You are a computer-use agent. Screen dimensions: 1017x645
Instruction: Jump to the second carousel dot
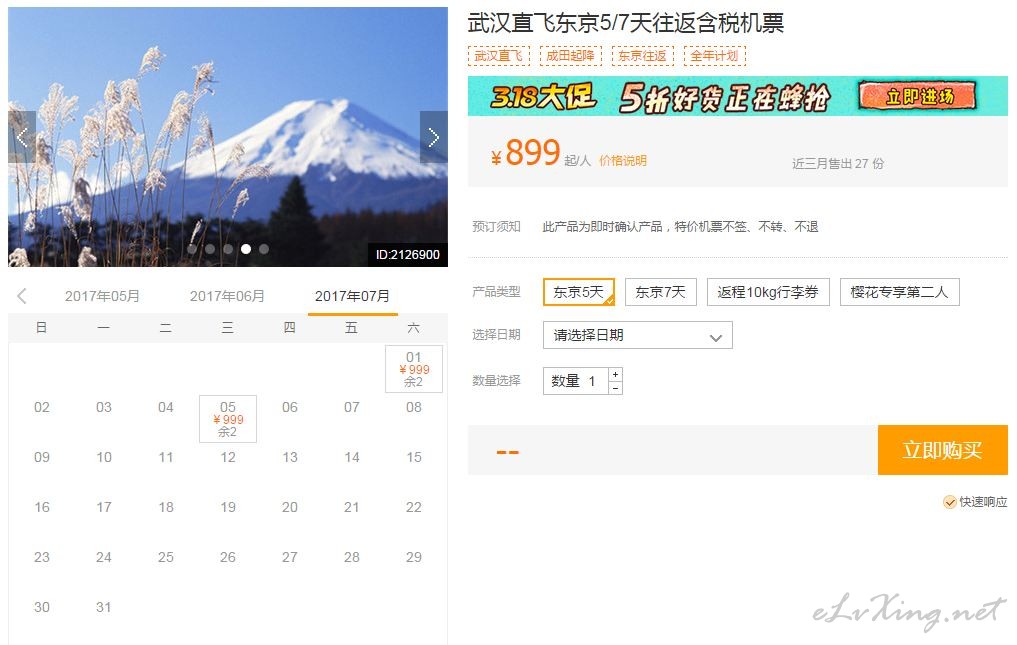(210, 249)
